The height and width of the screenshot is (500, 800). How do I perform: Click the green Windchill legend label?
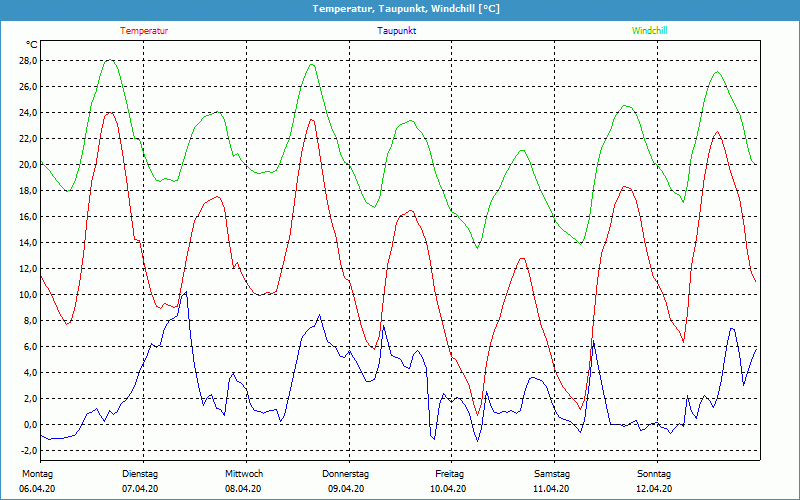pos(649,31)
